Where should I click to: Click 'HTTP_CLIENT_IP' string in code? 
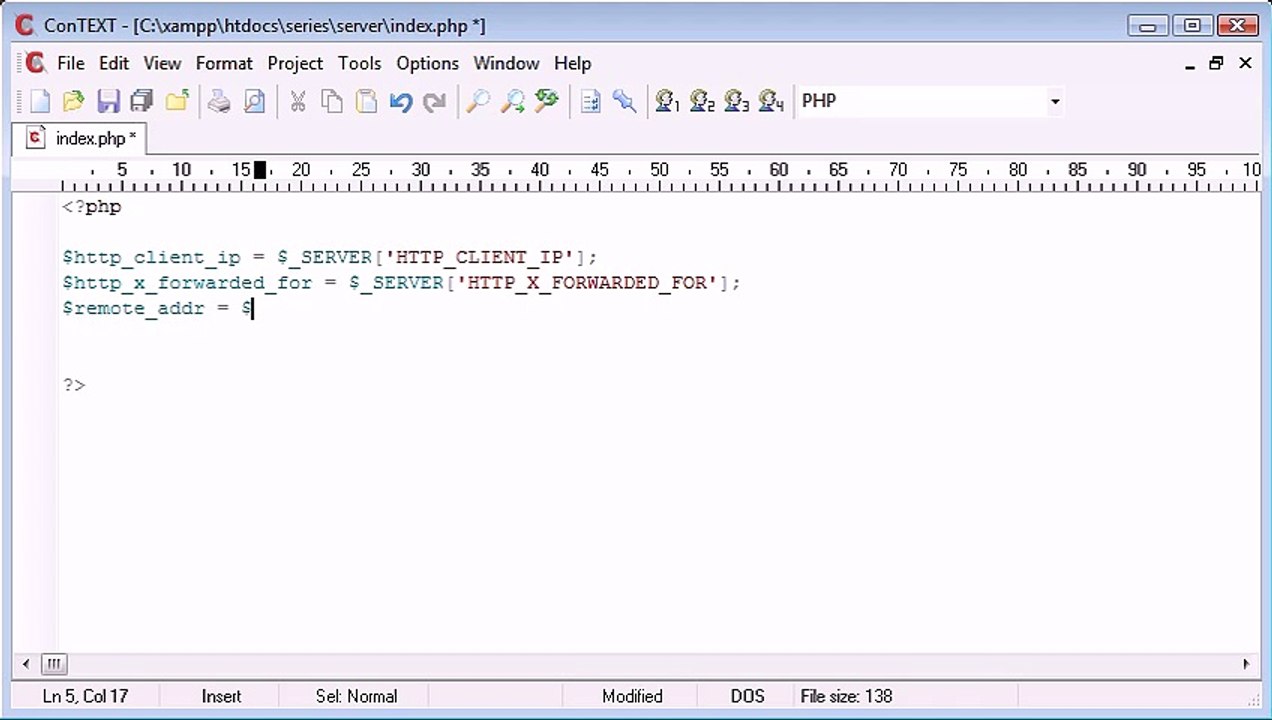[x=480, y=257]
